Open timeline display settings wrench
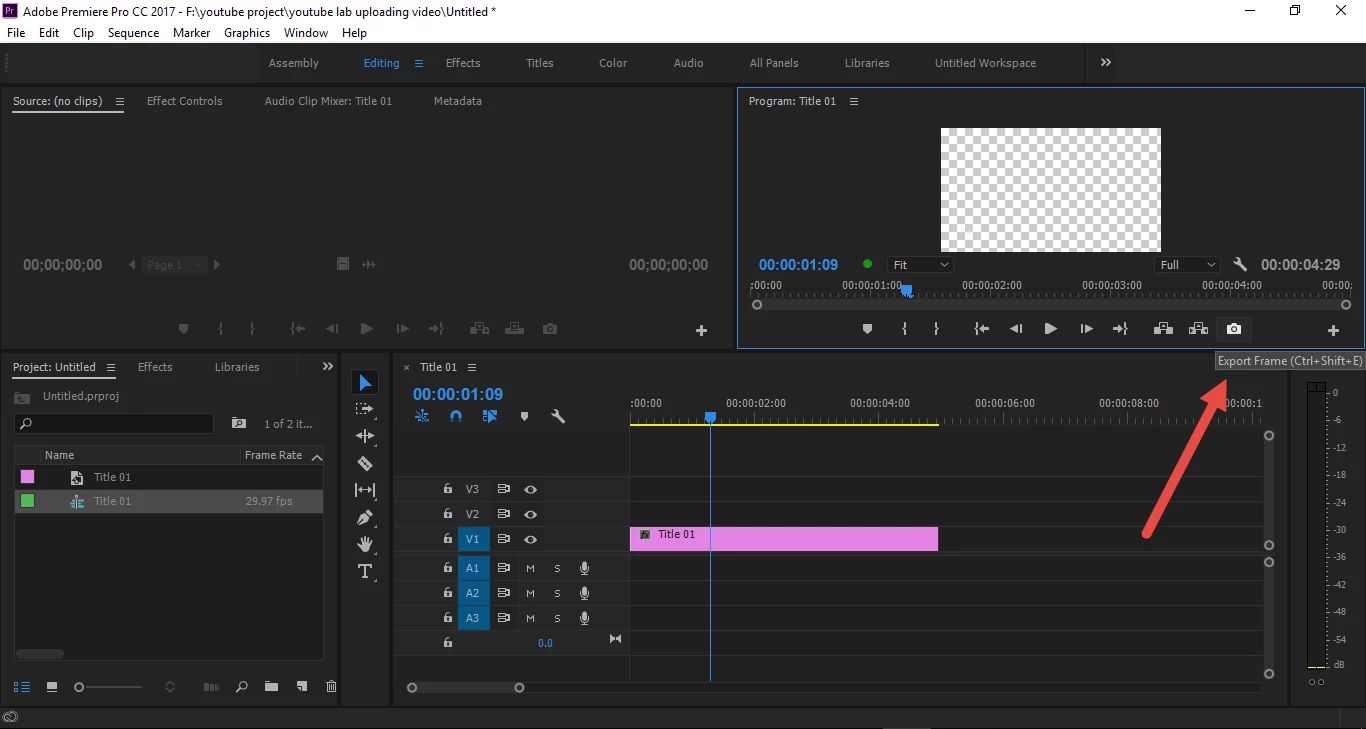Viewport: 1366px width, 729px height. 558,416
